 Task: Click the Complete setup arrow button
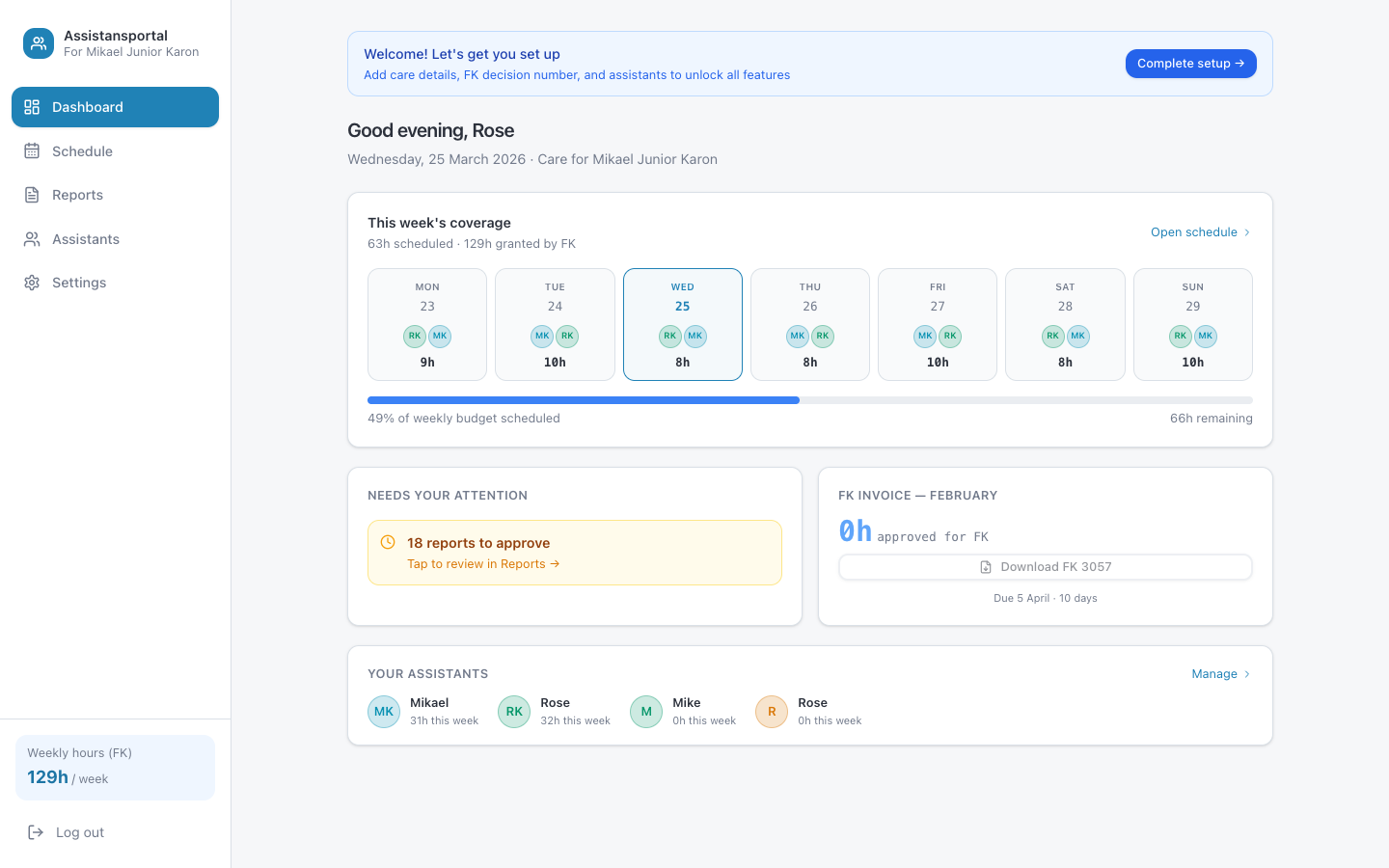point(1241,63)
